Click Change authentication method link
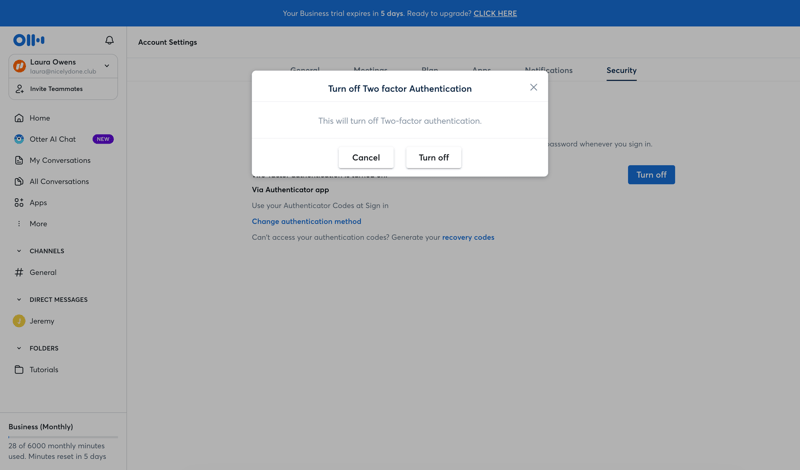 [307, 221]
